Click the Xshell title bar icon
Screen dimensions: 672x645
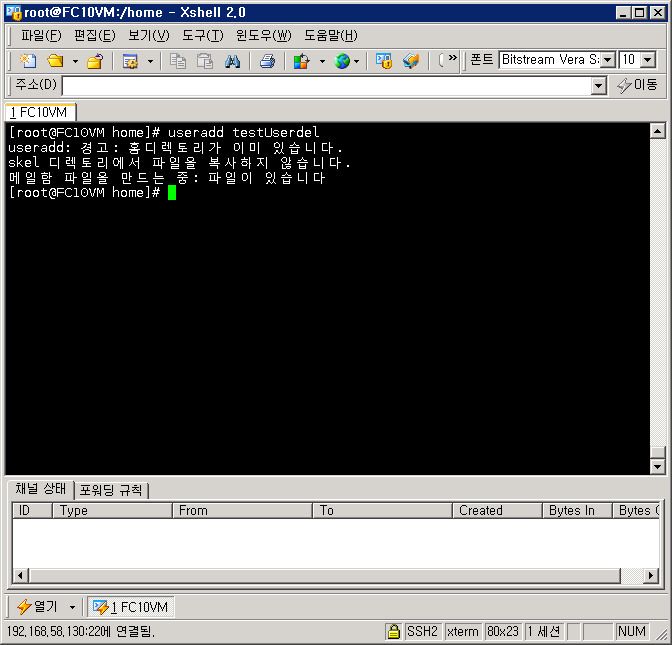[13, 13]
